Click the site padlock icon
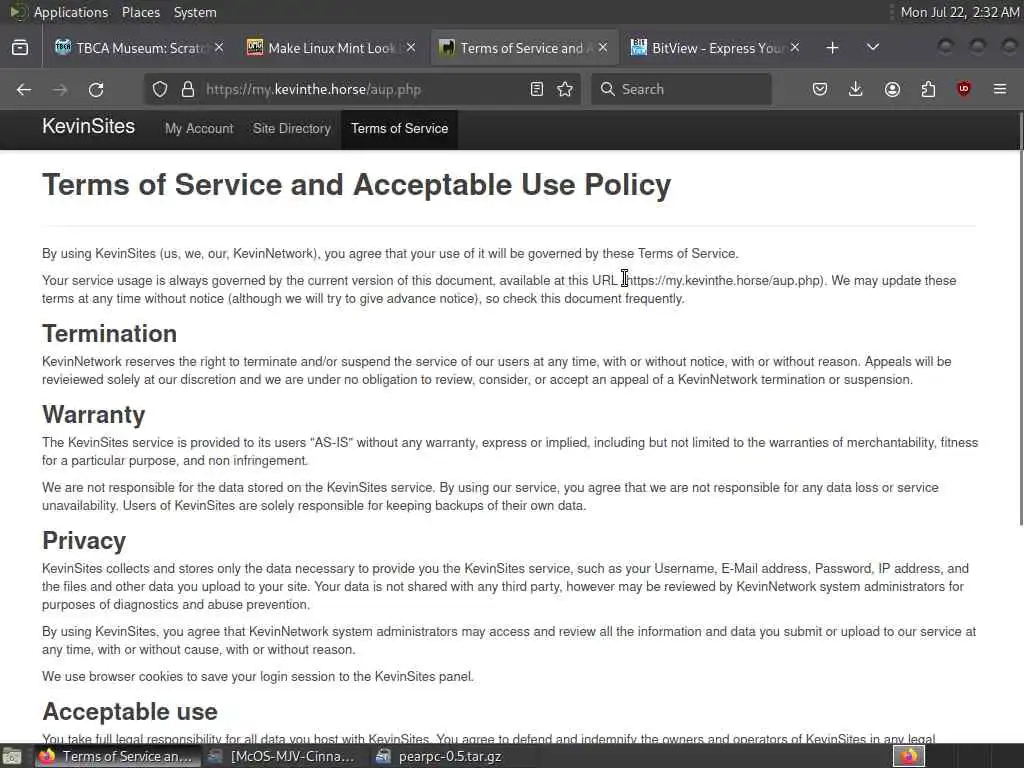Image resolution: width=1024 pixels, height=768 pixels. coord(188,89)
